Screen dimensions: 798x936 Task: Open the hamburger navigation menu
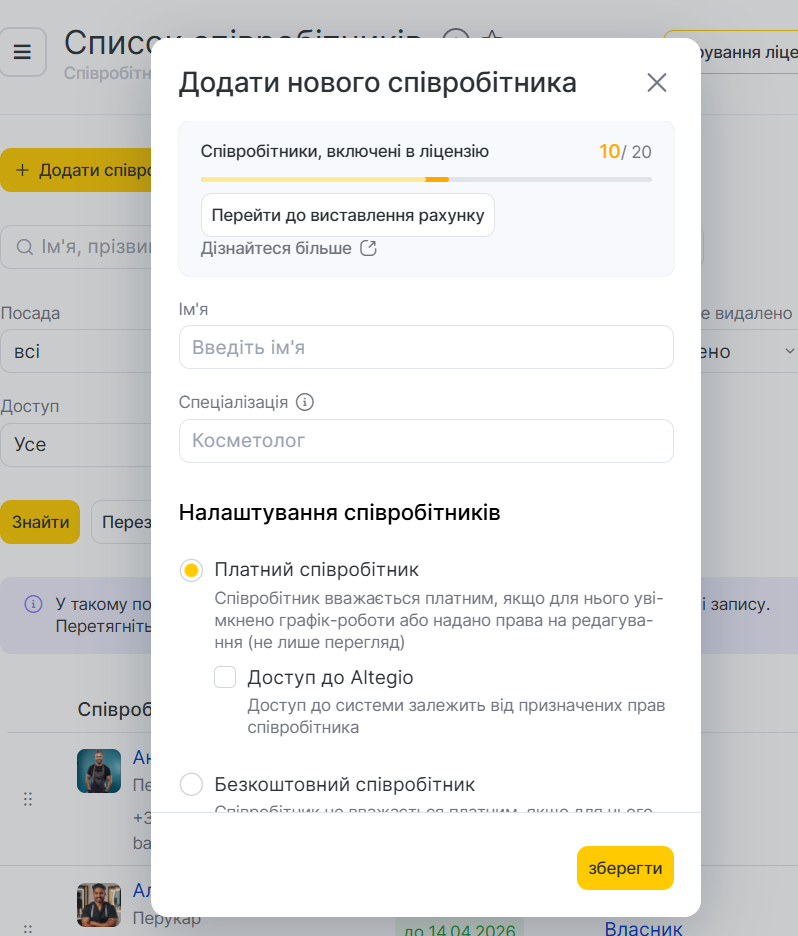point(23,52)
